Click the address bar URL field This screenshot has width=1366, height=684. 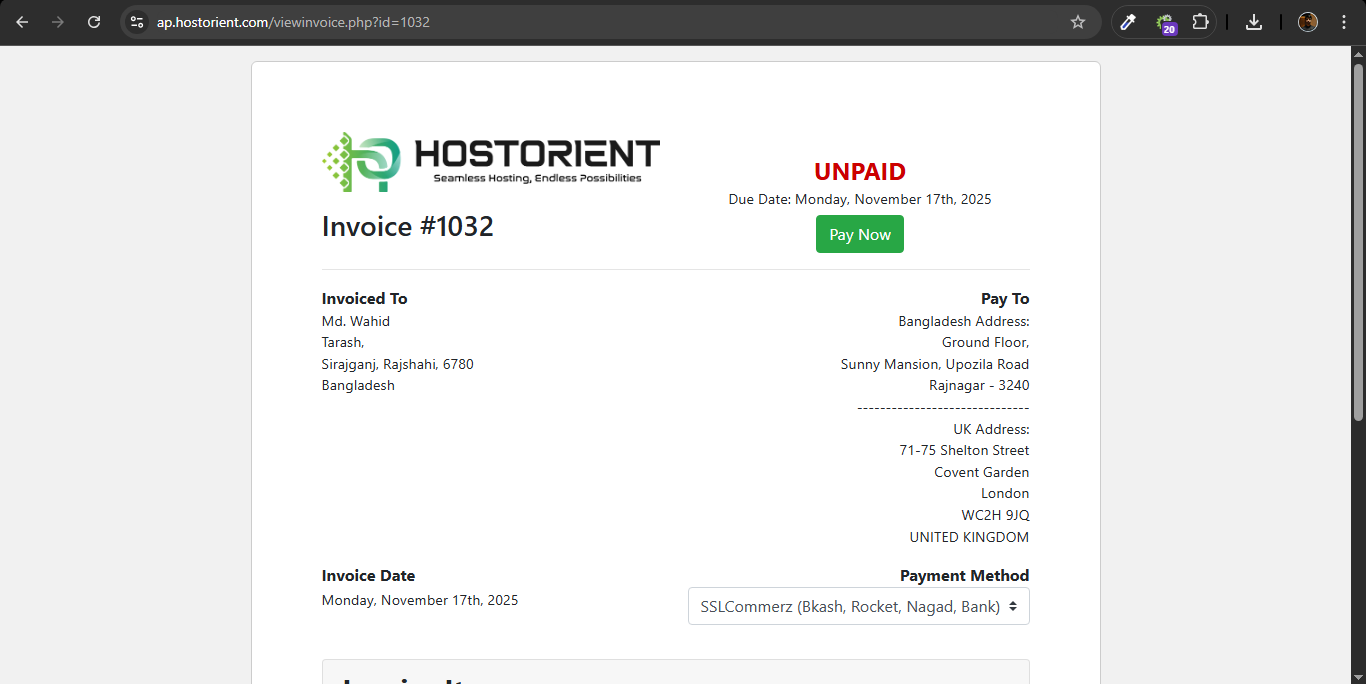pos(600,22)
